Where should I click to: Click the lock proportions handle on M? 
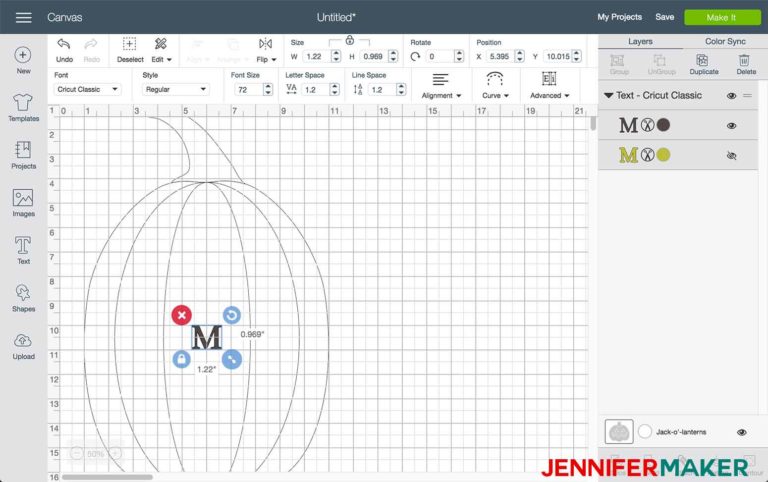(181, 359)
